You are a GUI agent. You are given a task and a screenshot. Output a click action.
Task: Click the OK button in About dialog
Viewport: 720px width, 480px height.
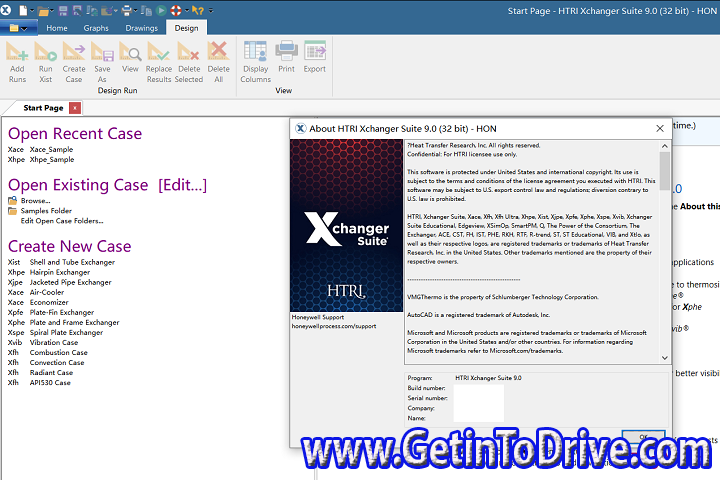coord(643,437)
